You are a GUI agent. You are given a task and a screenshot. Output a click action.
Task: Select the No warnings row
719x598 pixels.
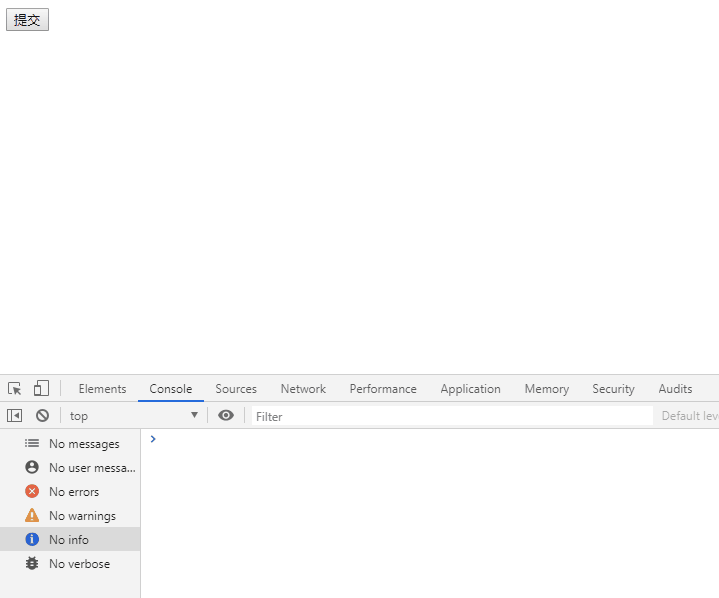[70, 515]
